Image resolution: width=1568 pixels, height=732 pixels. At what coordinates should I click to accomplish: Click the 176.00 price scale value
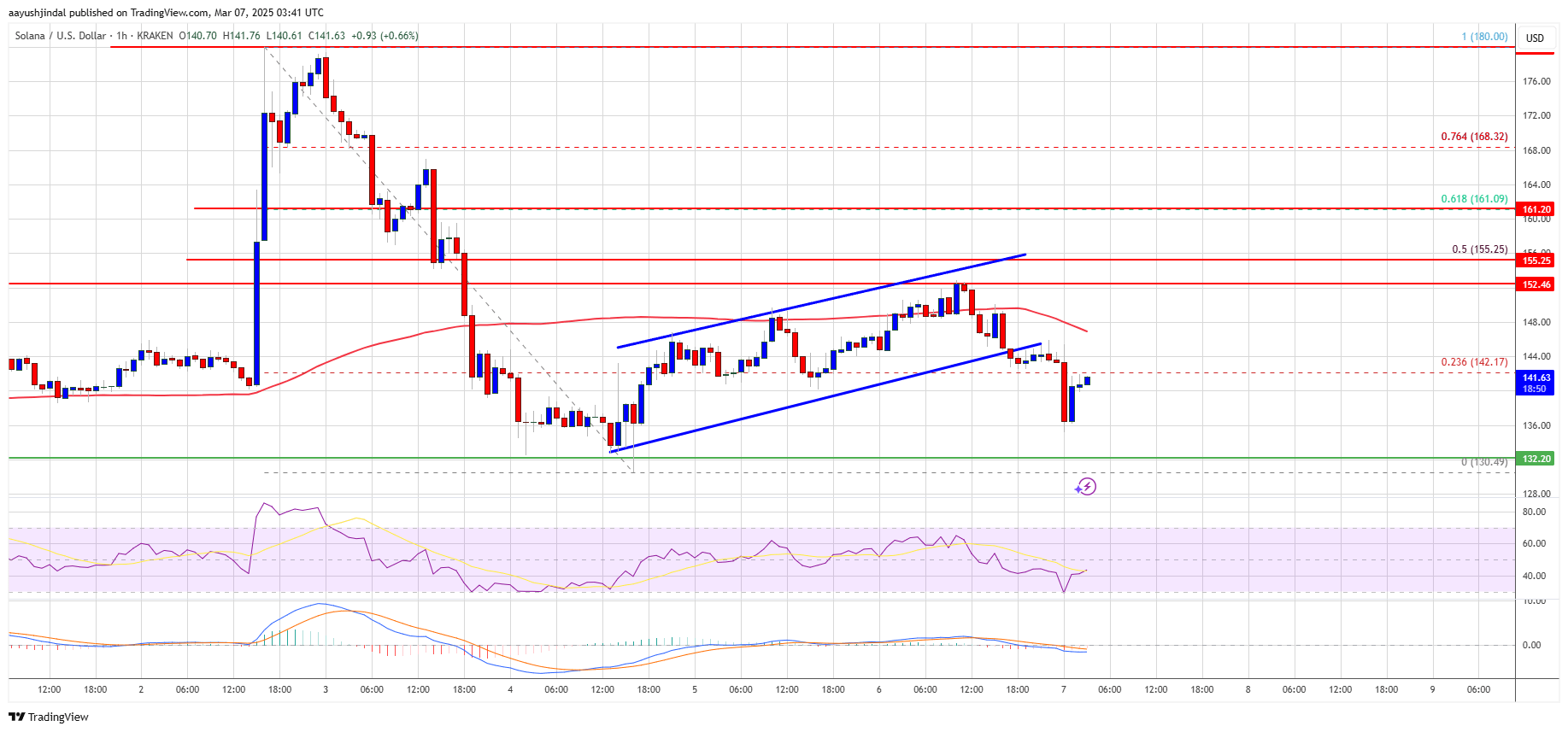[x=1536, y=82]
